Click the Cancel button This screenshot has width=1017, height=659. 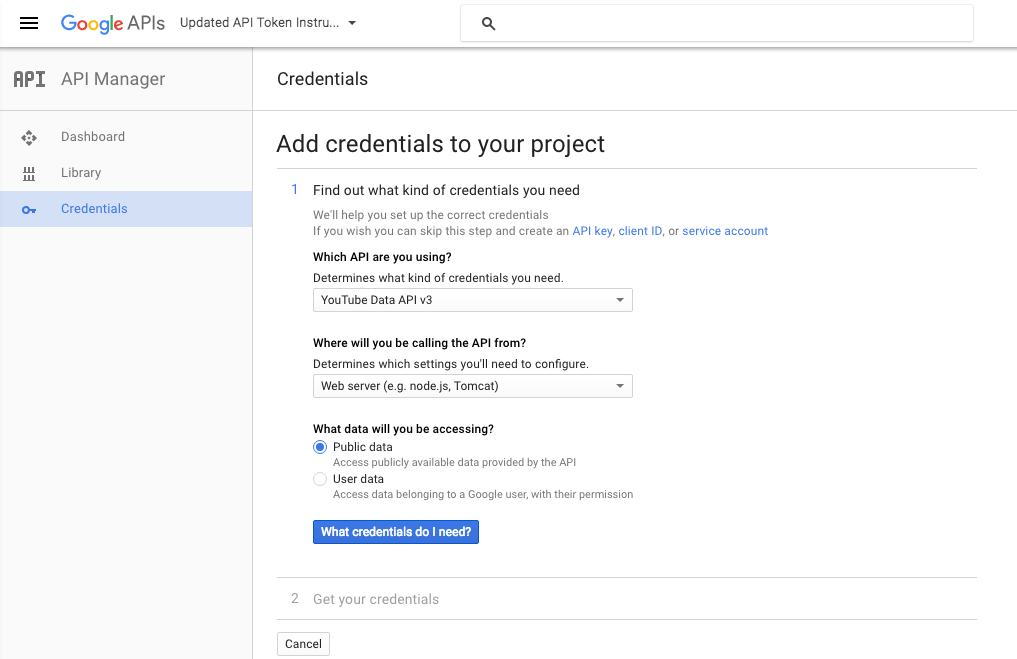click(x=303, y=644)
